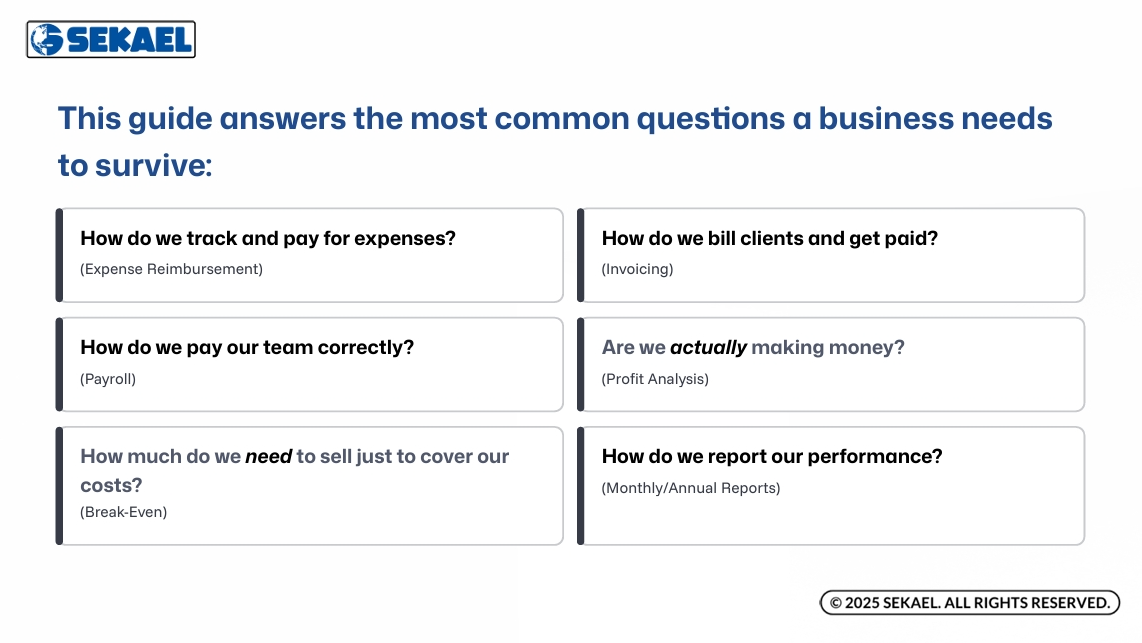Image resolution: width=1142 pixels, height=643 pixels.
Task: Click the SEKAEL globe logo icon
Action: [x=46, y=40]
